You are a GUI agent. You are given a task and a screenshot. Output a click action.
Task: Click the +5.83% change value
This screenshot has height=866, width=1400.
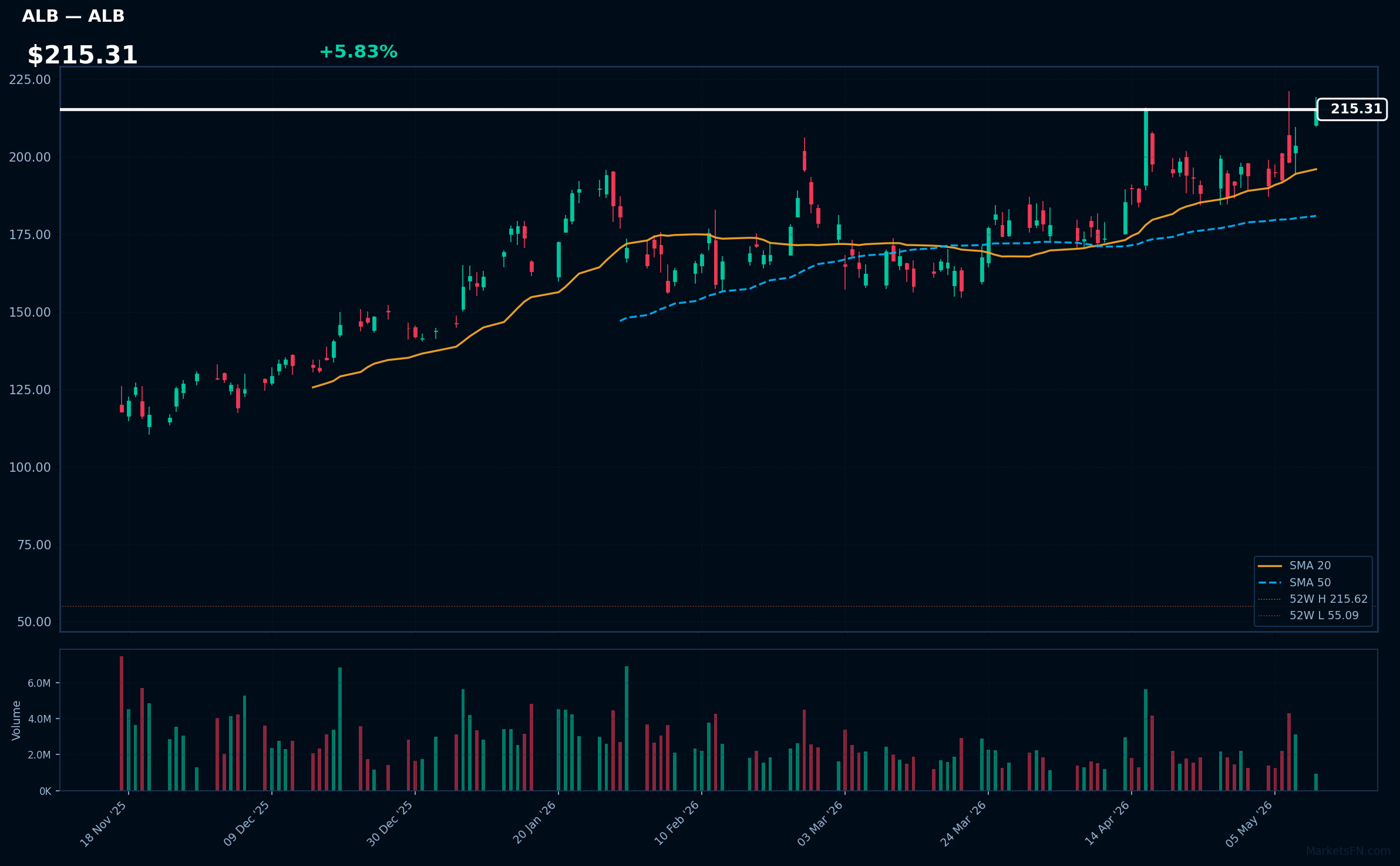tap(358, 52)
